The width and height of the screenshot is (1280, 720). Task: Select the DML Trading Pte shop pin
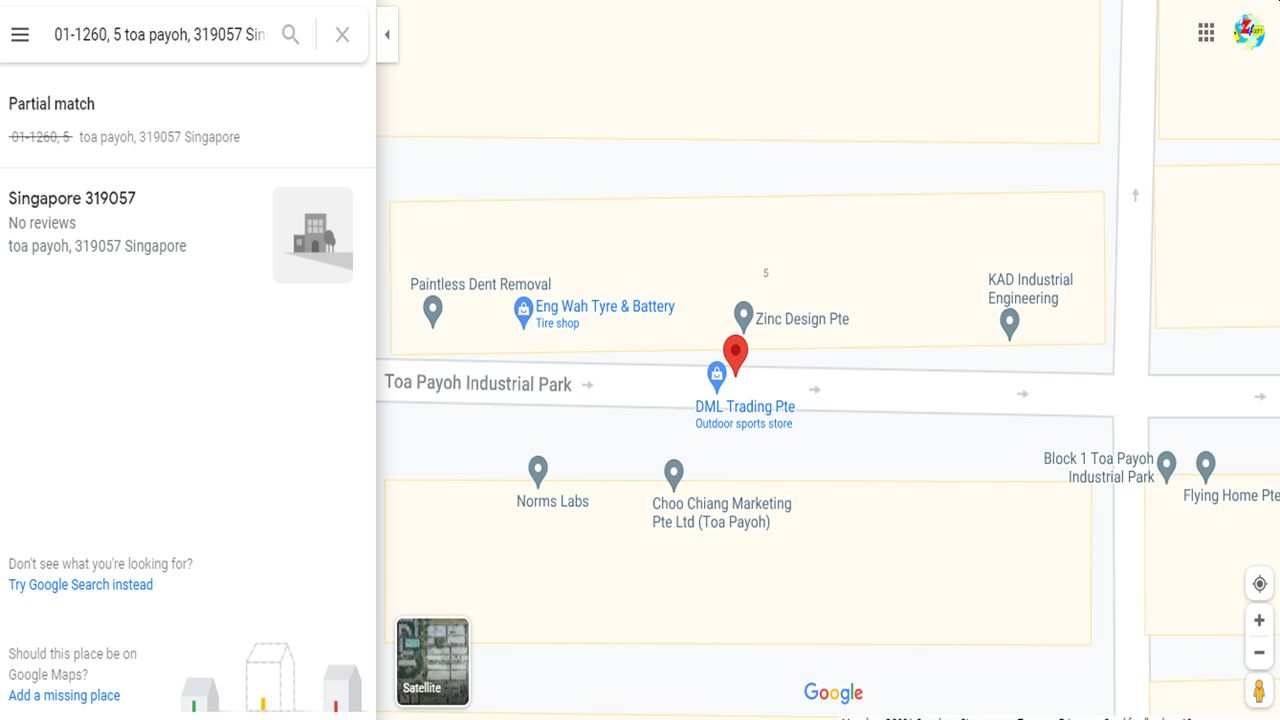[x=716, y=377]
